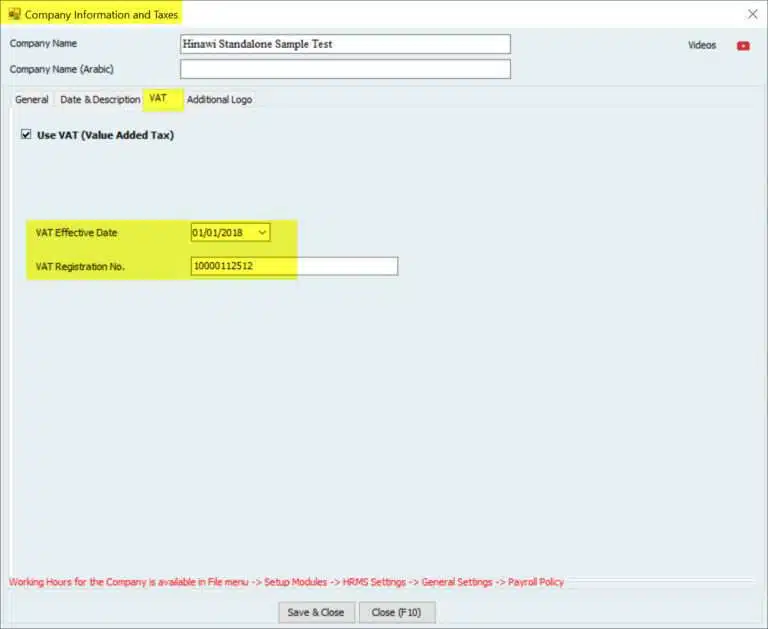Click into the Company Name field

pyautogui.click(x=345, y=44)
